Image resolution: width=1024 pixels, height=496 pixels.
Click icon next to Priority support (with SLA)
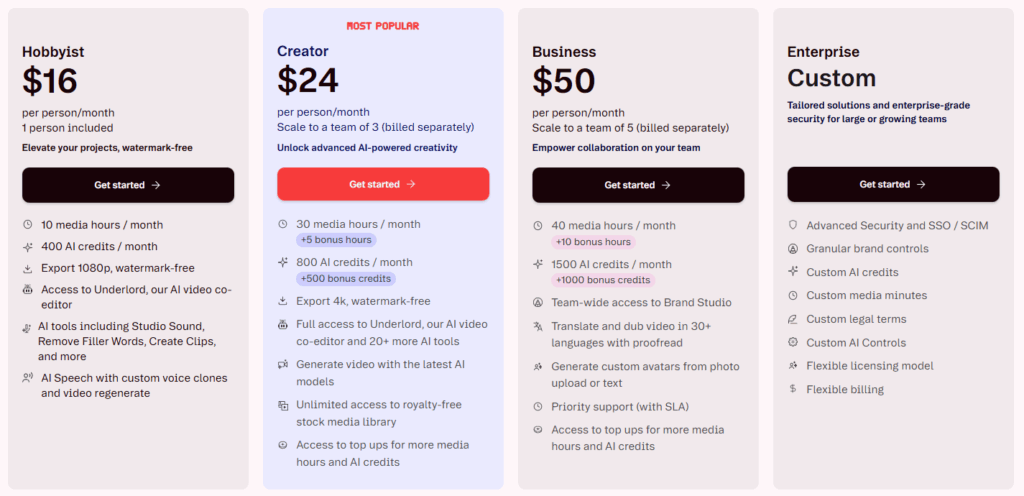(x=538, y=406)
